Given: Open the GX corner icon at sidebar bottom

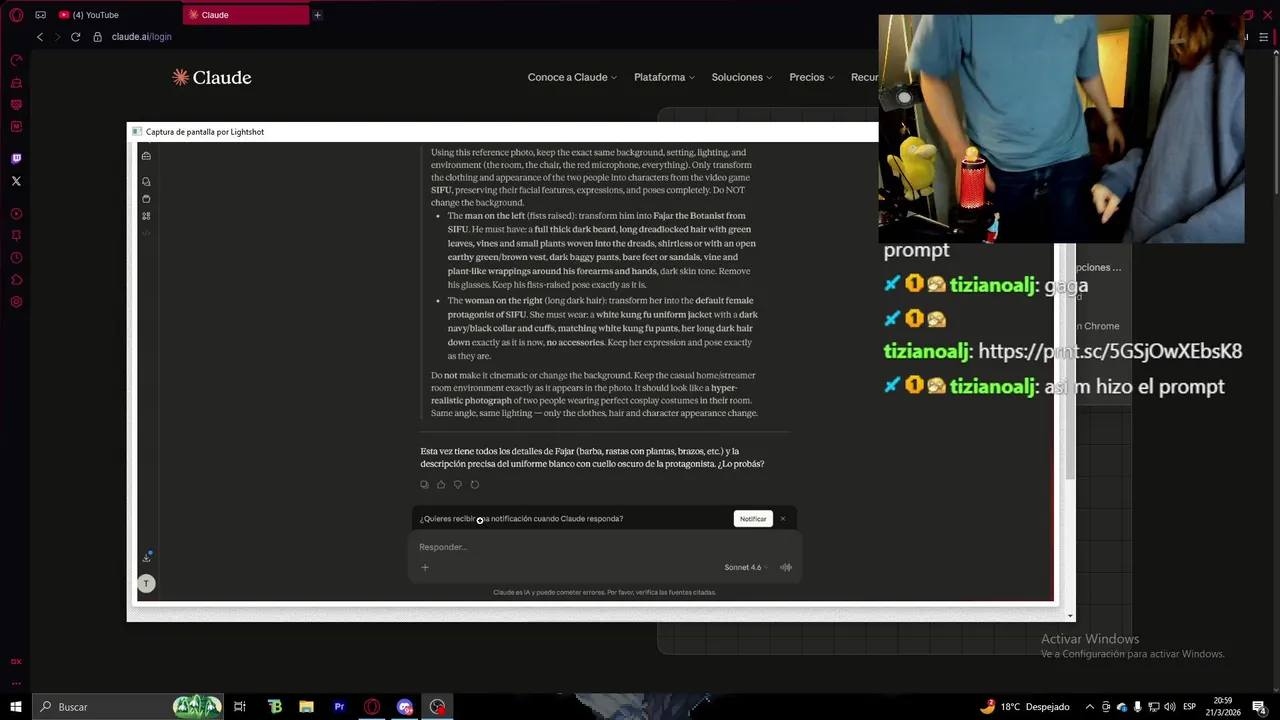Looking at the screenshot, I should point(16,662).
